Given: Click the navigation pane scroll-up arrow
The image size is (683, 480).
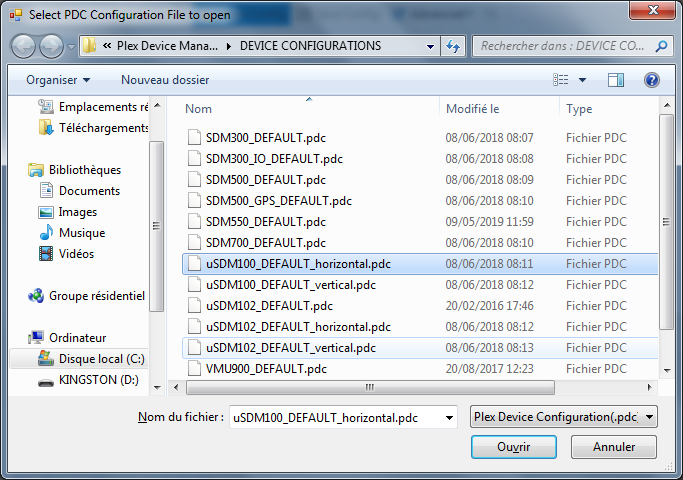Looking at the screenshot, I should point(158,105).
